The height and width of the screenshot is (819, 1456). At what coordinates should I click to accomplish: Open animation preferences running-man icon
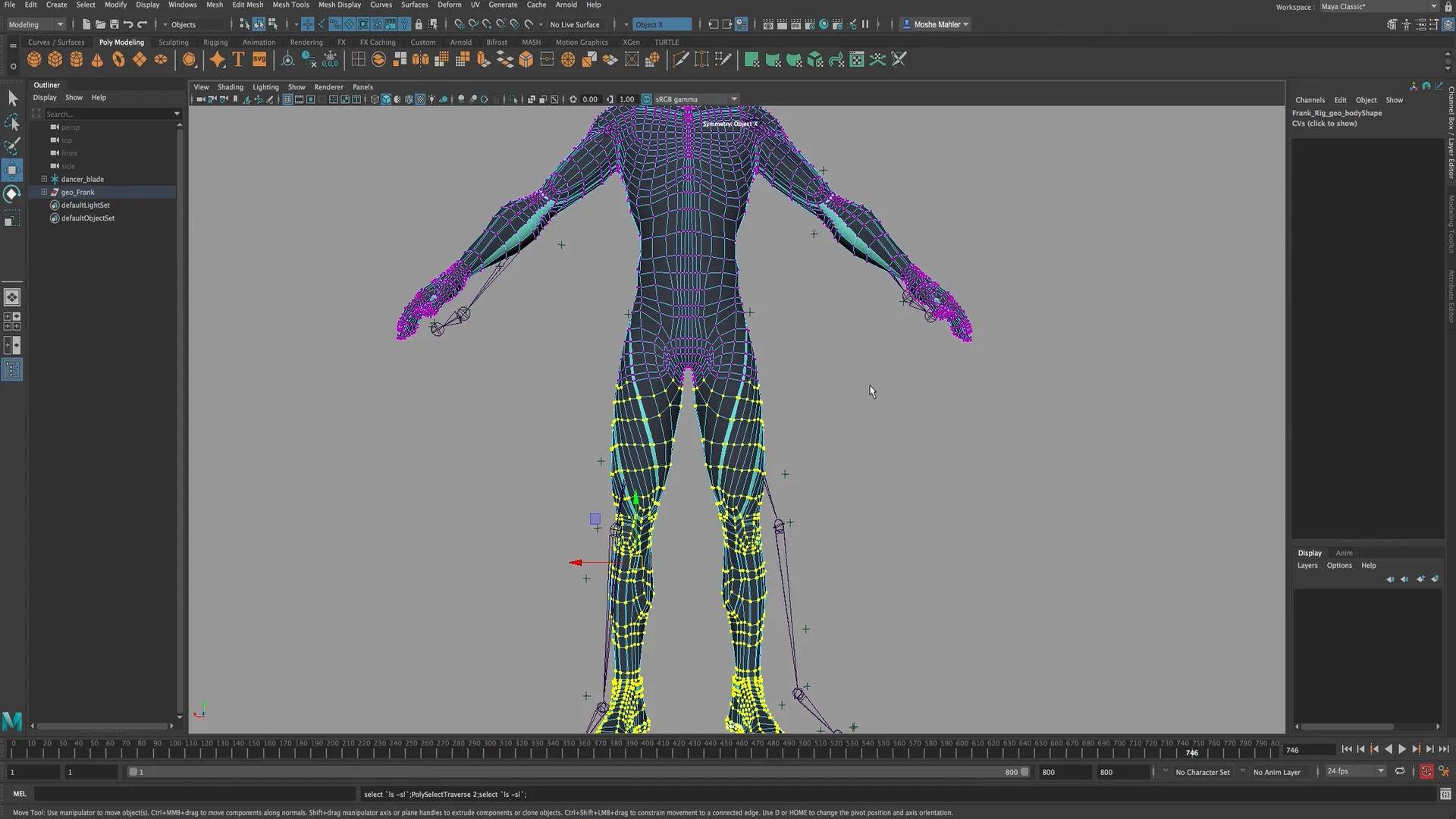[1444, 772]
